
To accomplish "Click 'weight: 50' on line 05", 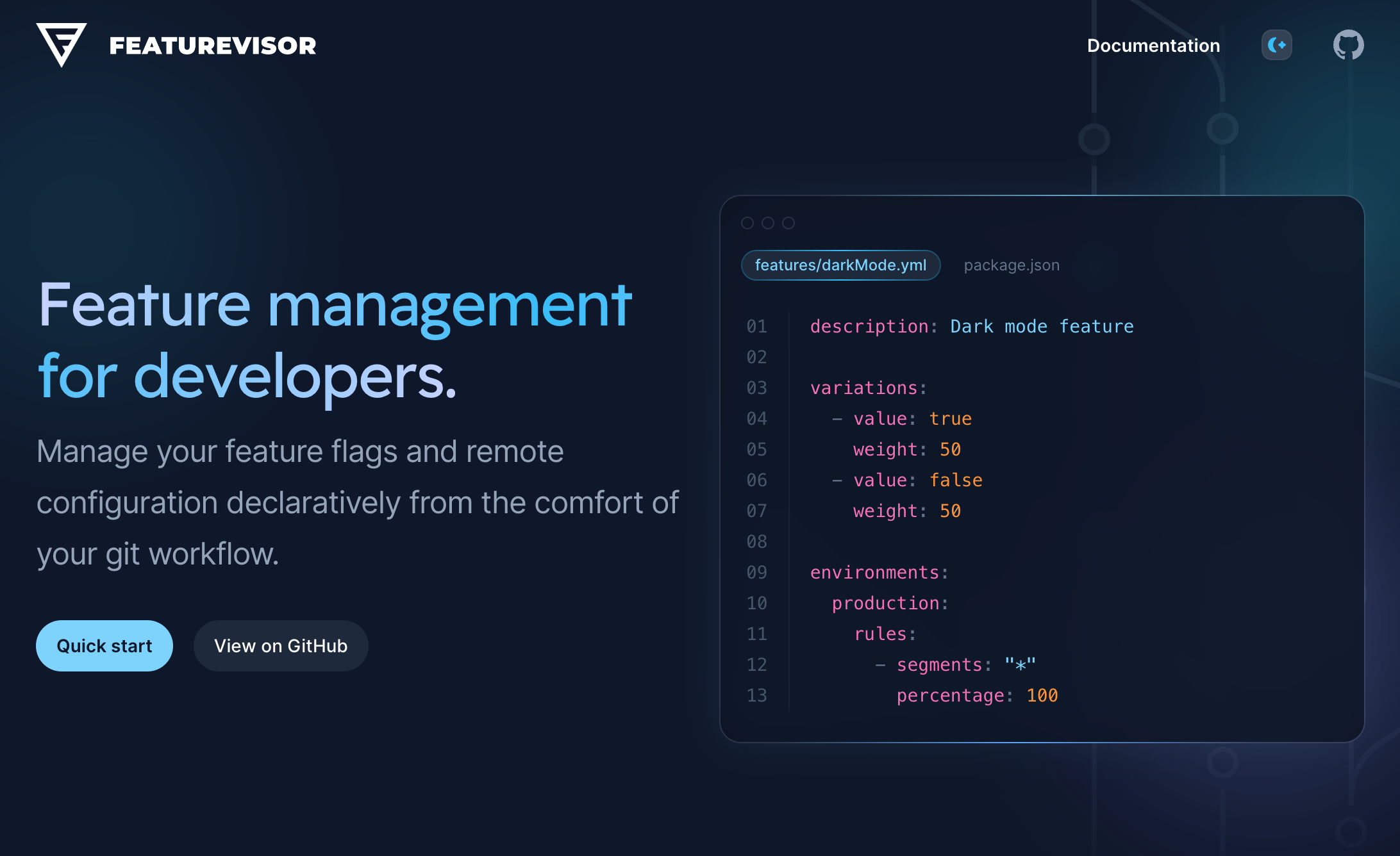I will (x=906, y=450).
